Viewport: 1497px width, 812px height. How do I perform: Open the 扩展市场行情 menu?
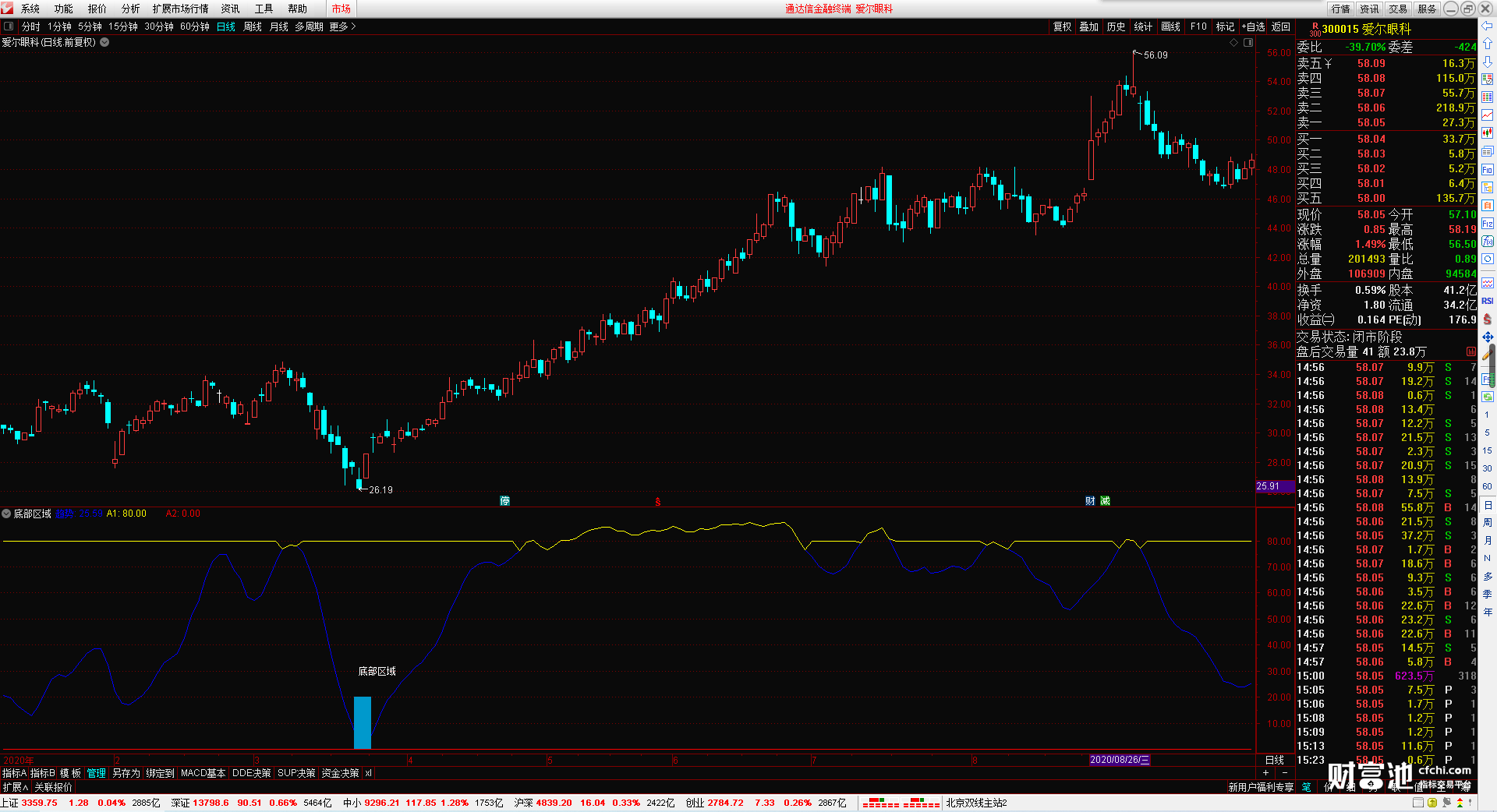181,9
